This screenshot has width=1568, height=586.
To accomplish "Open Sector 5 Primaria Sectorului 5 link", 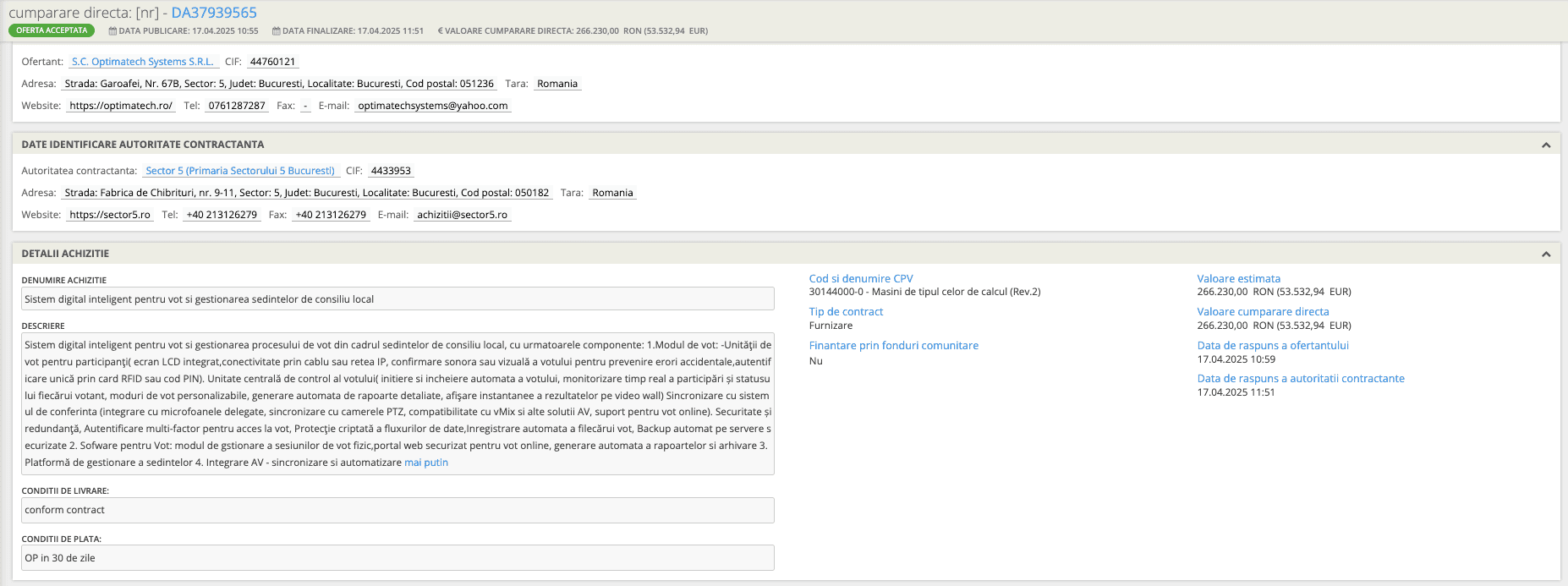I will pos(240,171).
